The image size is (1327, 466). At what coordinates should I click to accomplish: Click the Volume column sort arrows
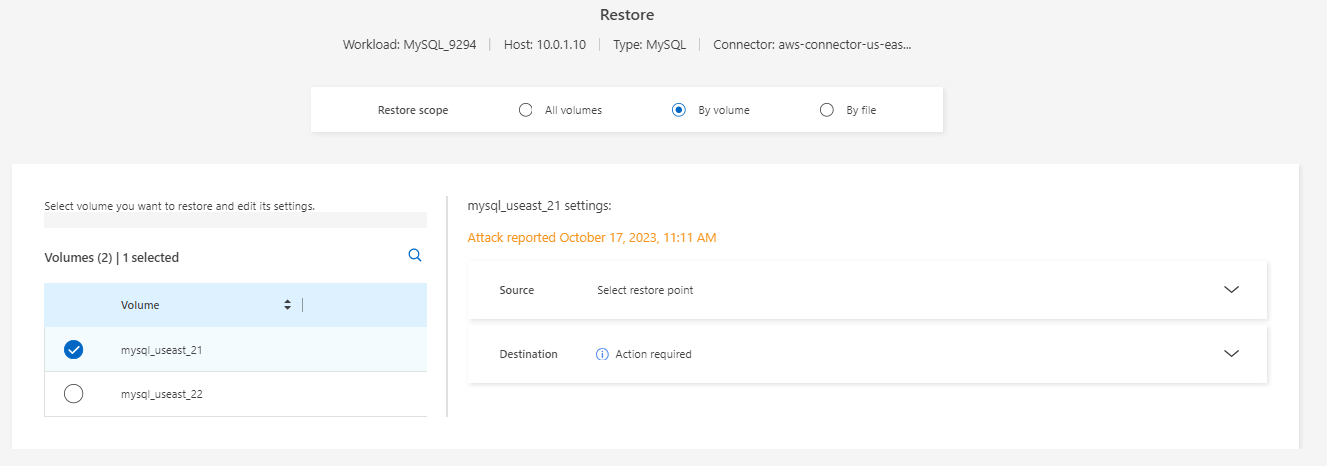point(288,305)
